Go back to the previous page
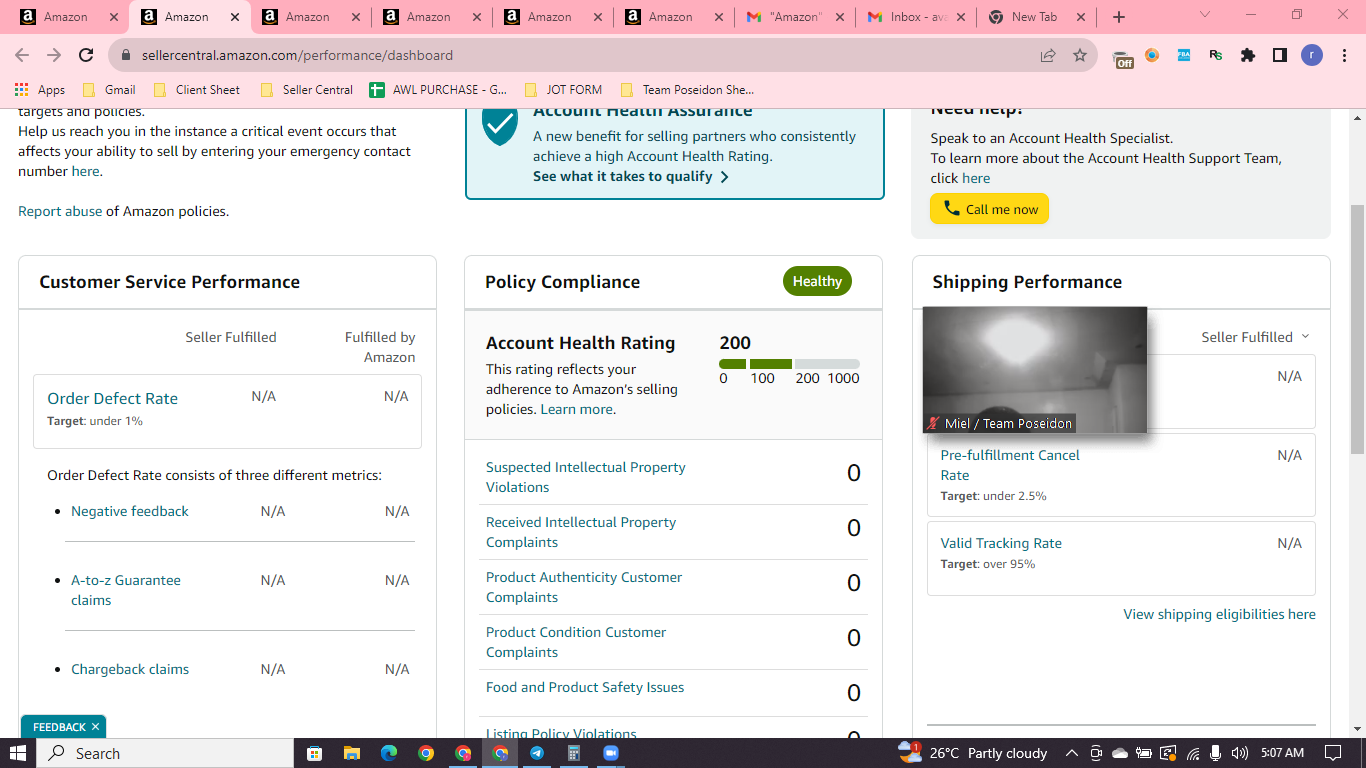 coord(22,56)
